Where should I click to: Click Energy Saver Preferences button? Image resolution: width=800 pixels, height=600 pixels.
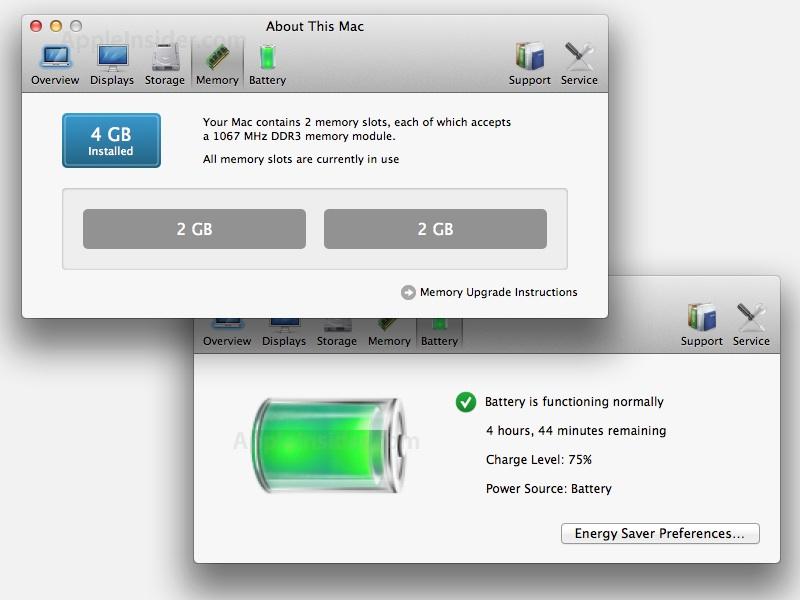[x=660, y=534]
